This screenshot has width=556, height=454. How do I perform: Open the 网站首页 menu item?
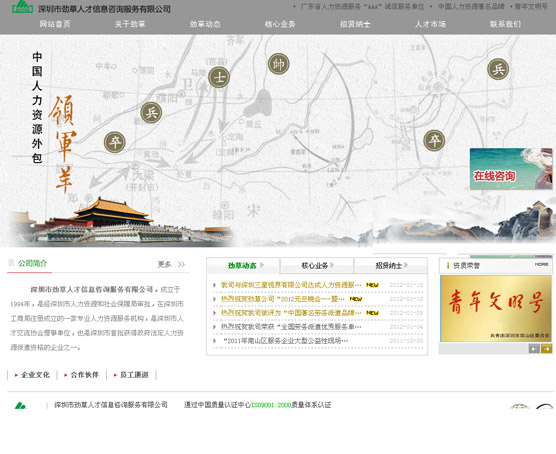(55, 24)
